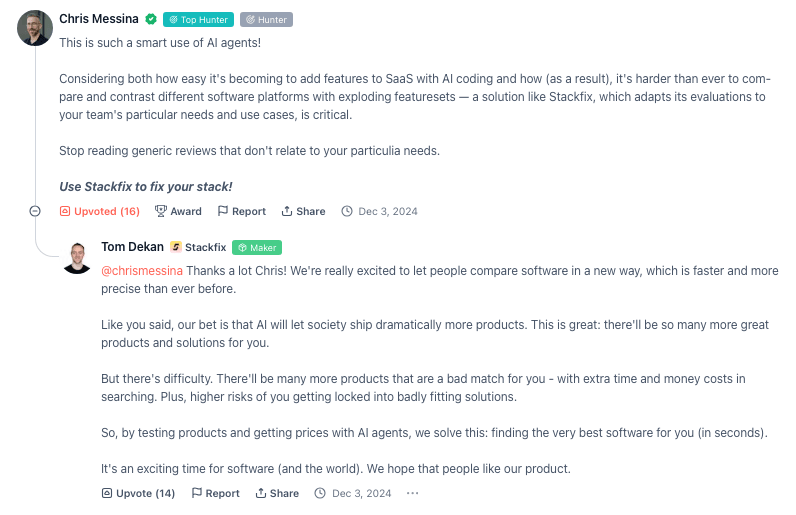Collapse the Chris Messina comment thread
Screen dimensions: 796x515
[x=35, y=211]
